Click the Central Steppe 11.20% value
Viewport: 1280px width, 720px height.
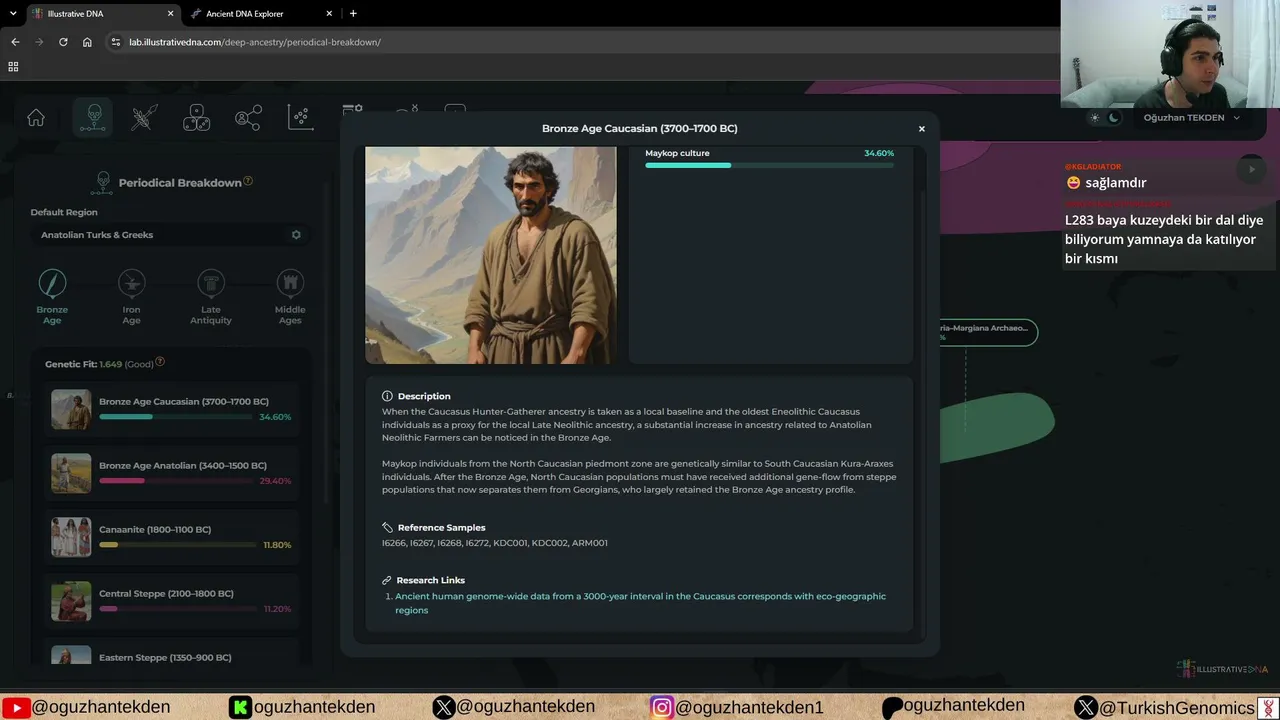277,609
